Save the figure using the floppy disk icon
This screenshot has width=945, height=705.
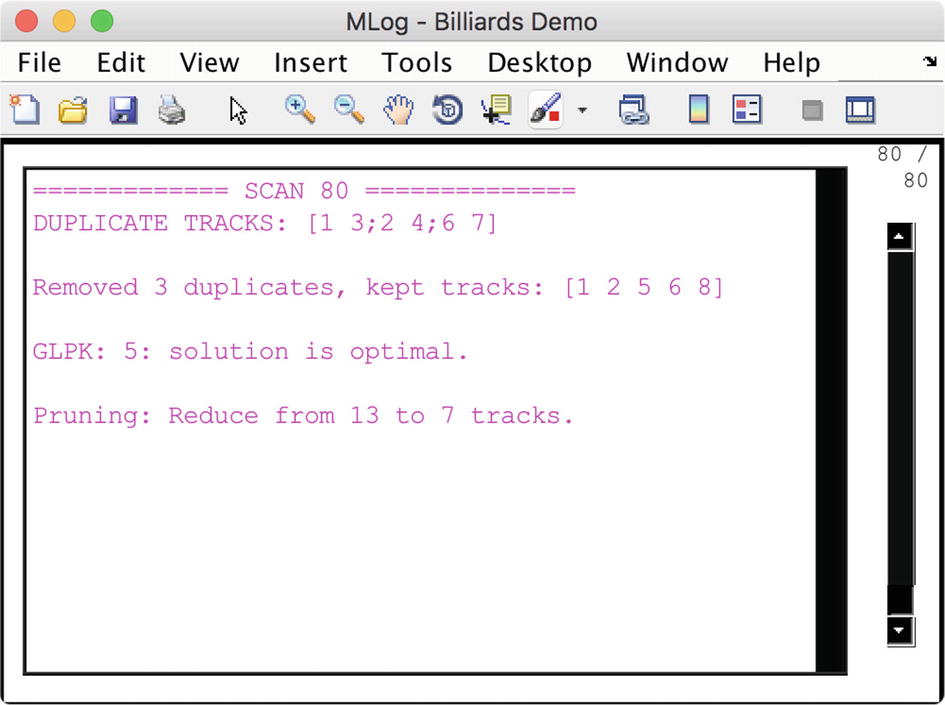click(123, 110)
